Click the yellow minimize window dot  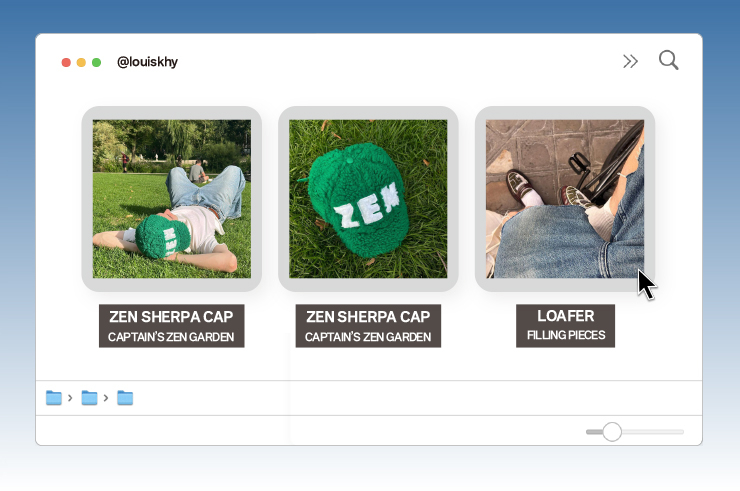tap(81, 62)
